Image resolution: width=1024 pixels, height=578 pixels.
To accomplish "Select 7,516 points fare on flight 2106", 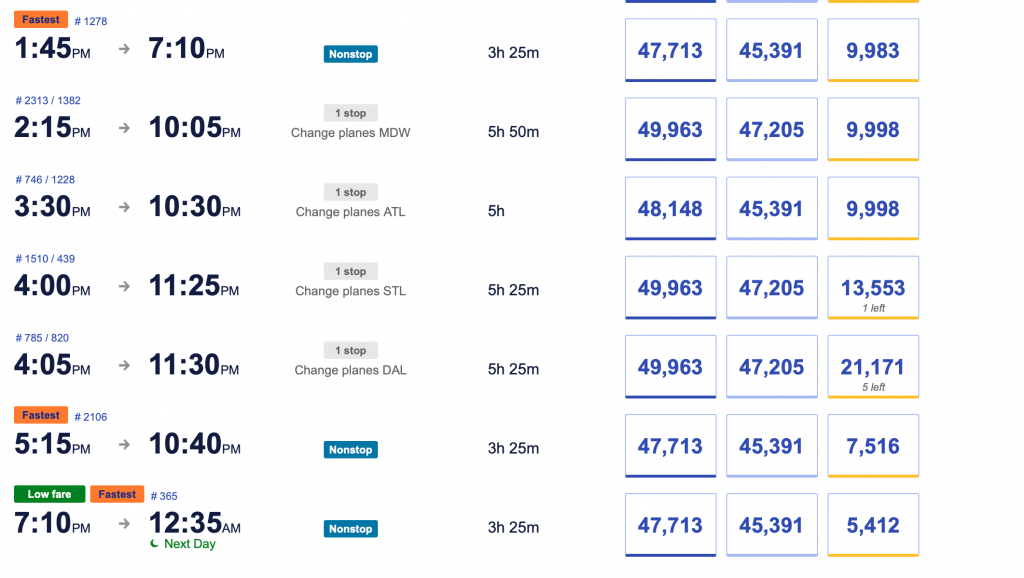I will 872,445.
